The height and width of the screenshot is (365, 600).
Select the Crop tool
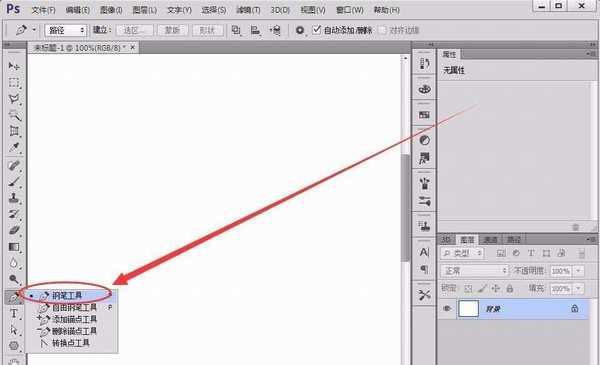(14, 131)
